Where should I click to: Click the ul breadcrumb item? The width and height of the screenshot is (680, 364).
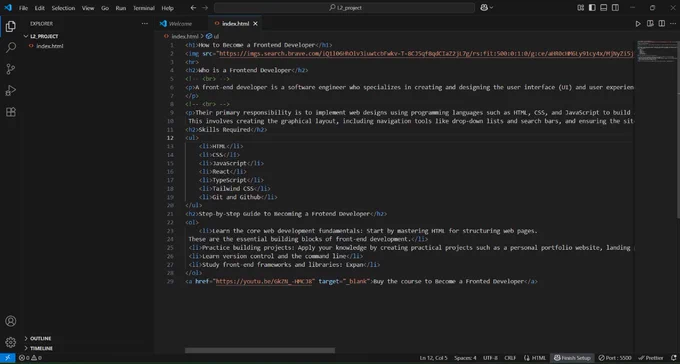216,36
